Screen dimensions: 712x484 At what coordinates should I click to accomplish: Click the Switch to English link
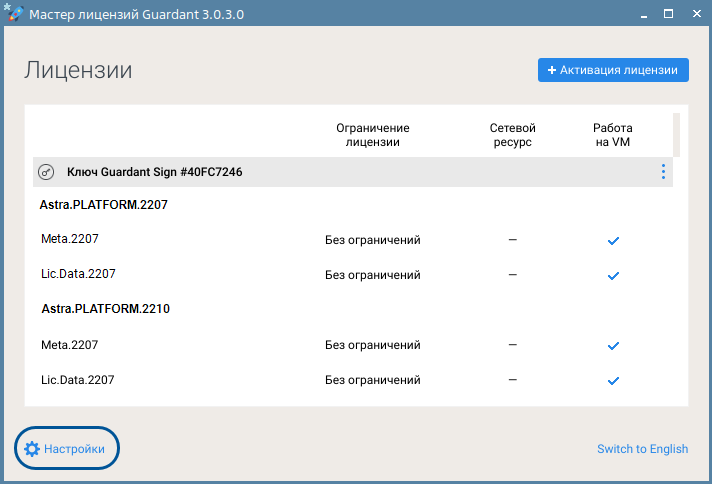click(x=642, y=449)
